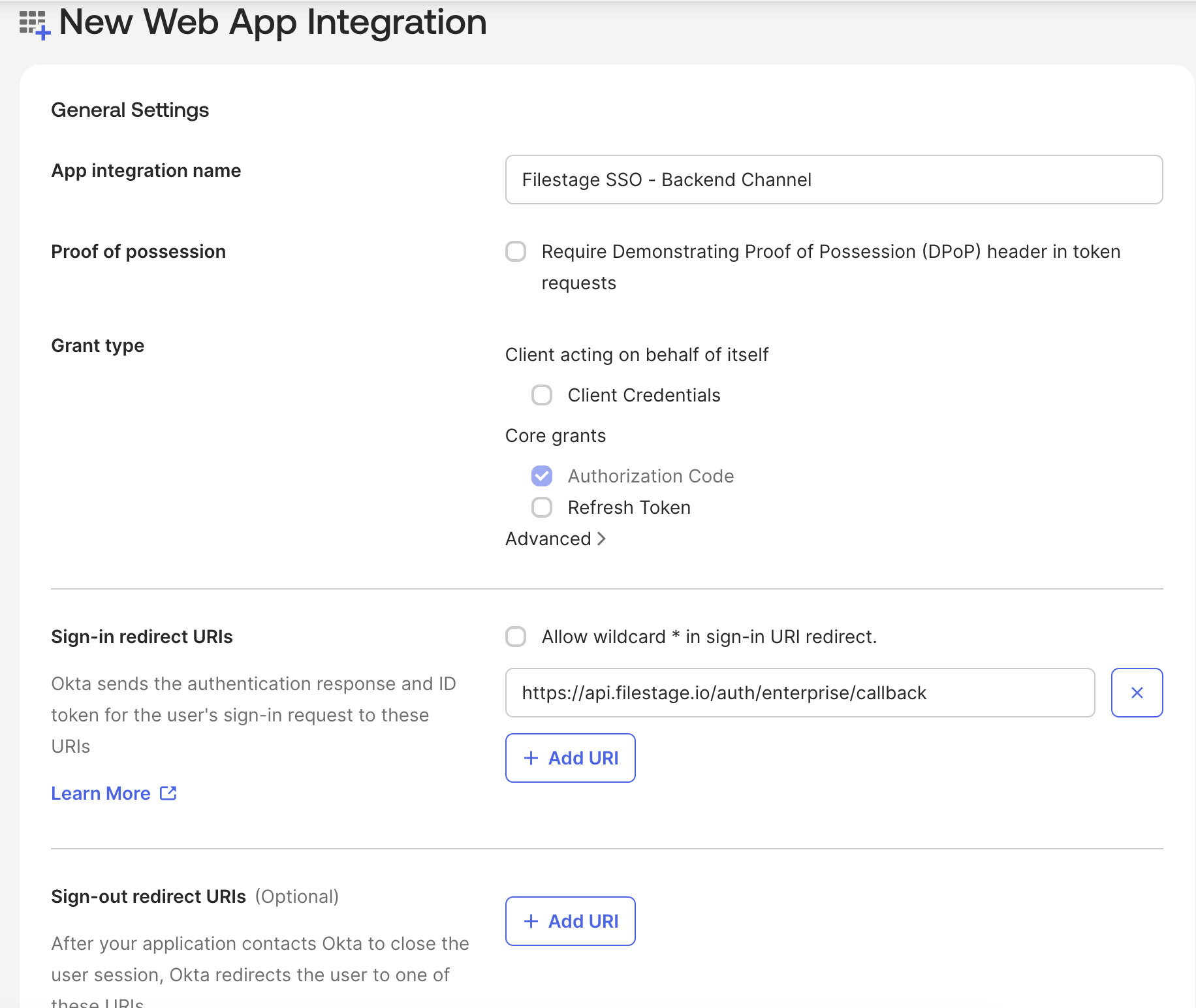Remove the filestage callback sign-in URI
This screenshot has width=1196, height=1008.
point(1137,693)
